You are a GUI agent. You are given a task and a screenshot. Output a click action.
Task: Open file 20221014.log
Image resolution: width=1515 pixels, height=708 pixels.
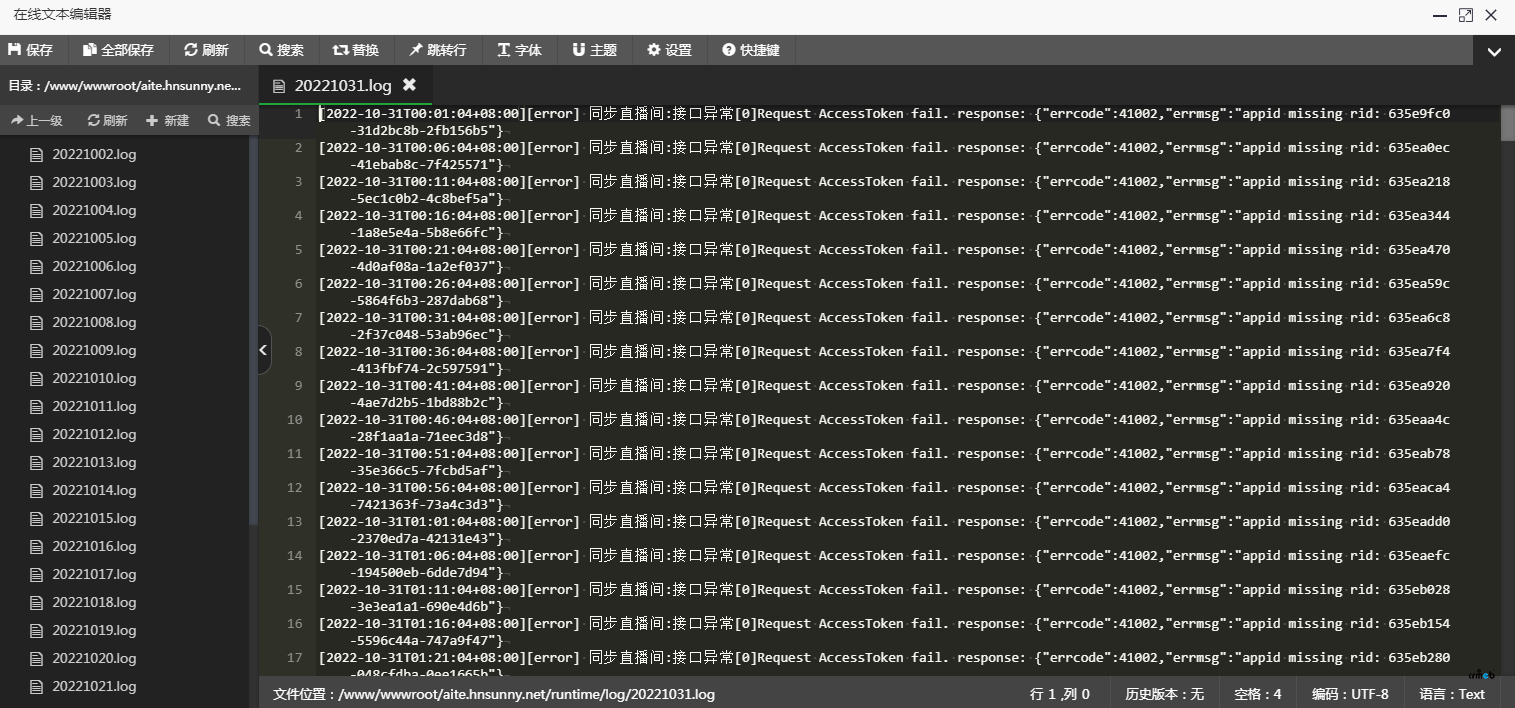[x=94, y=490]
